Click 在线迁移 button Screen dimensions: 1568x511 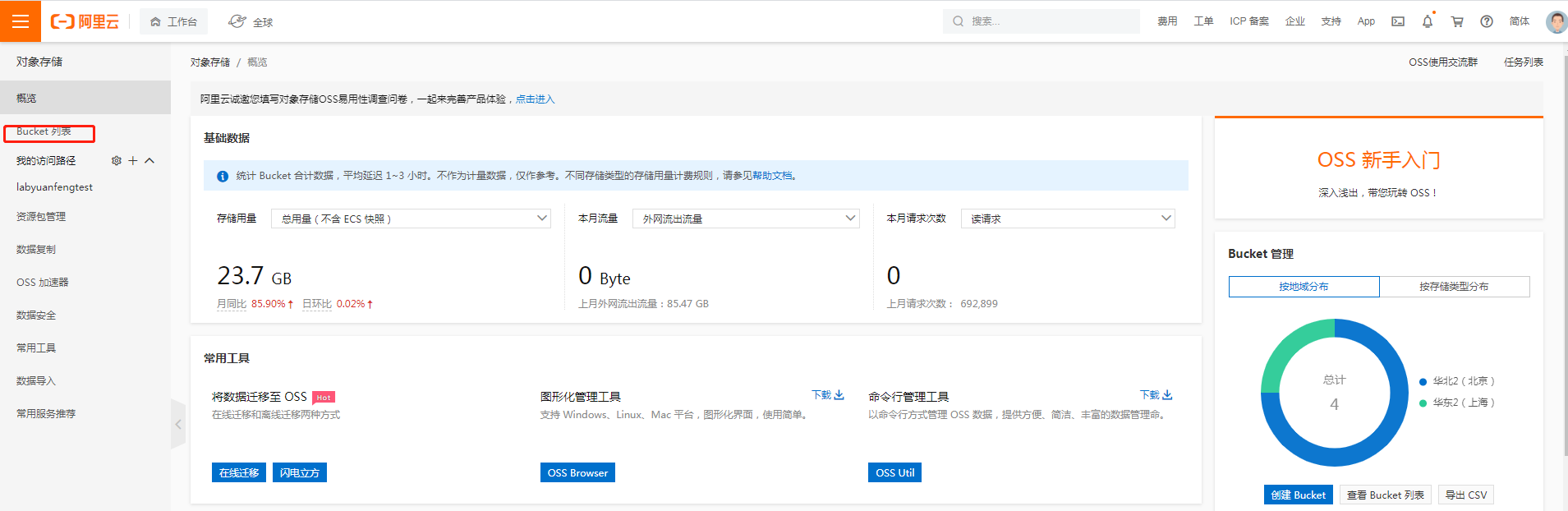click(x=239, y=473)
